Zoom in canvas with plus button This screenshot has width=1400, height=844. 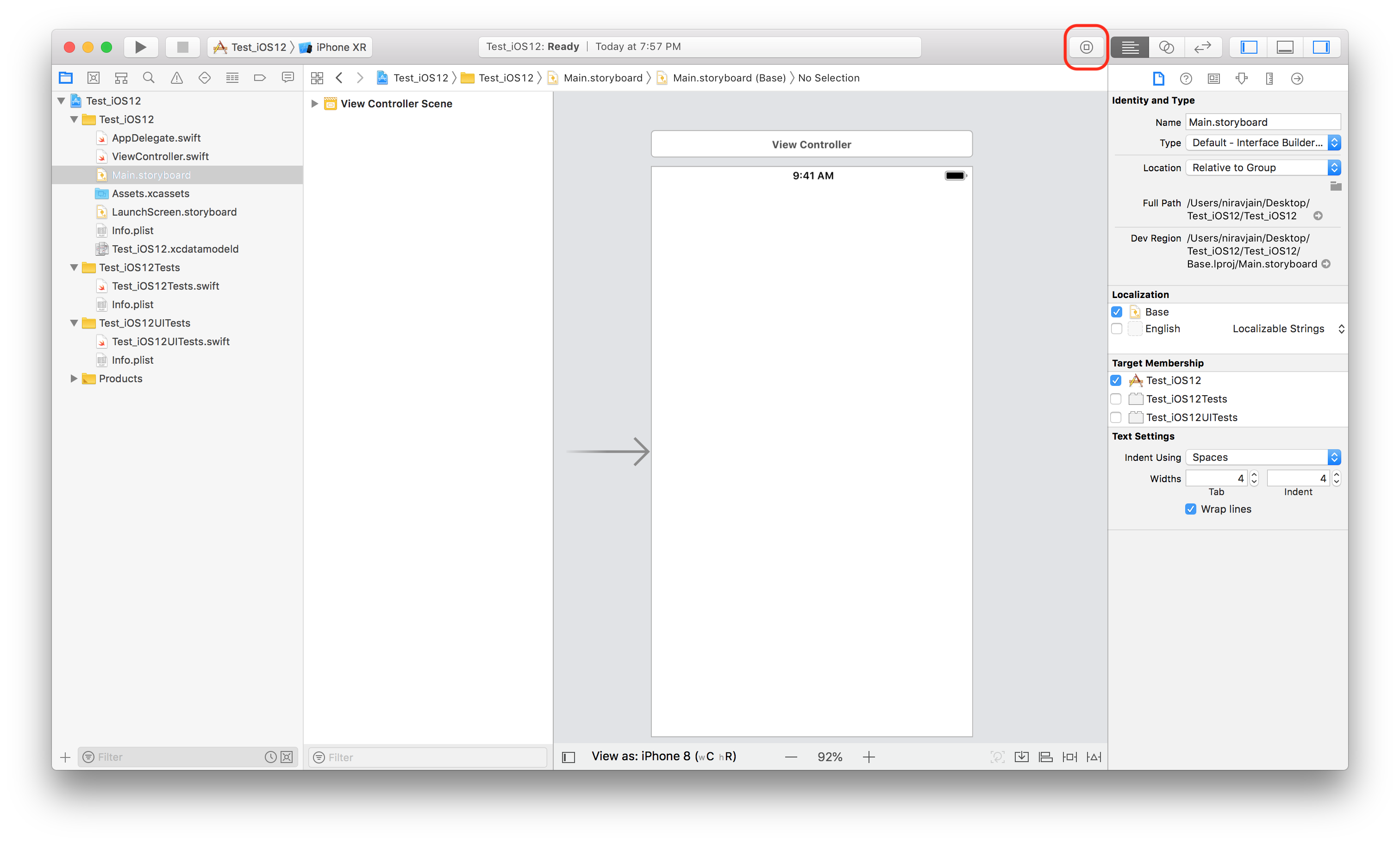pyautogui.click(x=869, y=757)
